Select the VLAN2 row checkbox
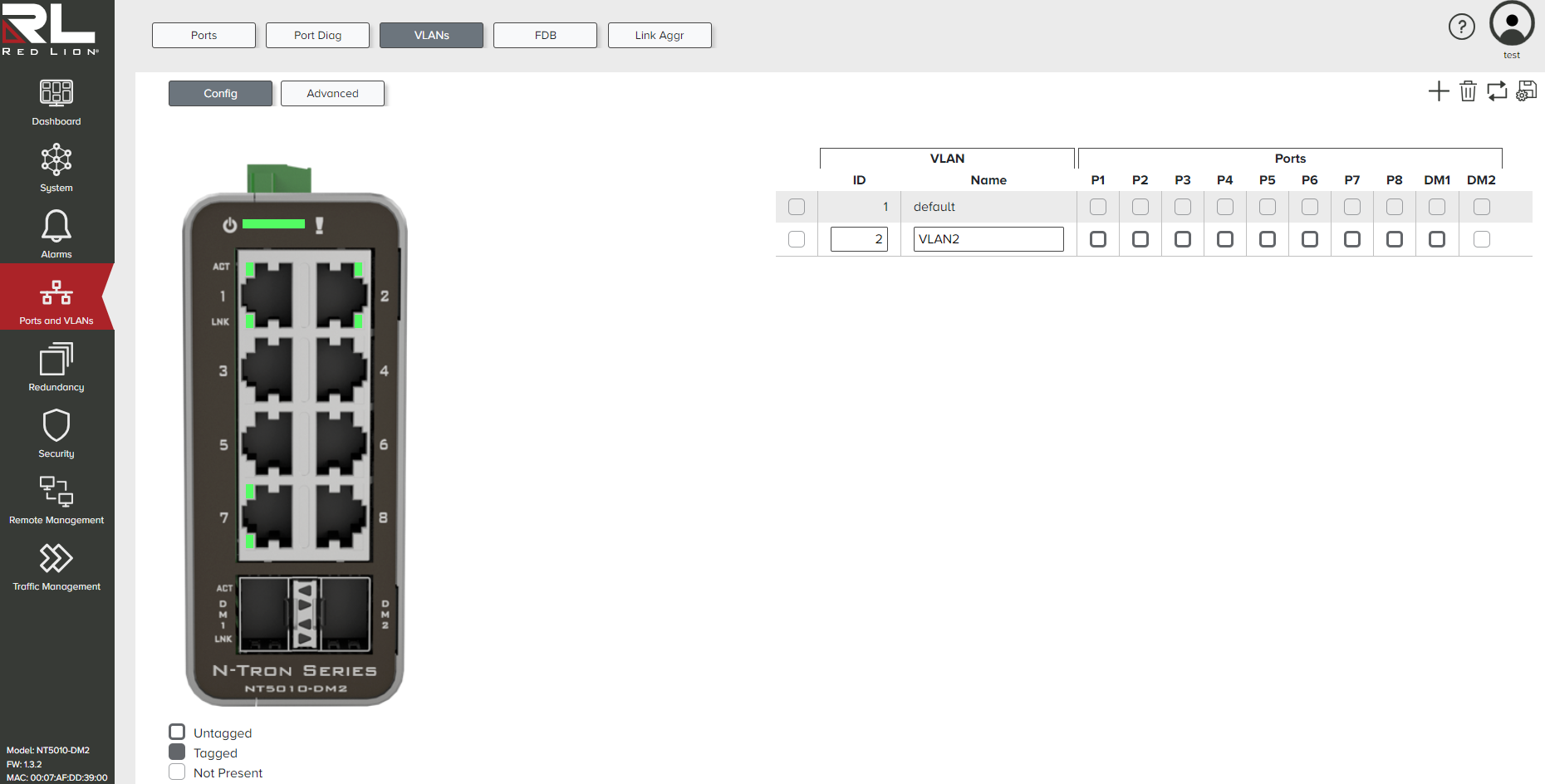Image resolution: width=1545 pixels, height=784 pixels. point(797,239)
